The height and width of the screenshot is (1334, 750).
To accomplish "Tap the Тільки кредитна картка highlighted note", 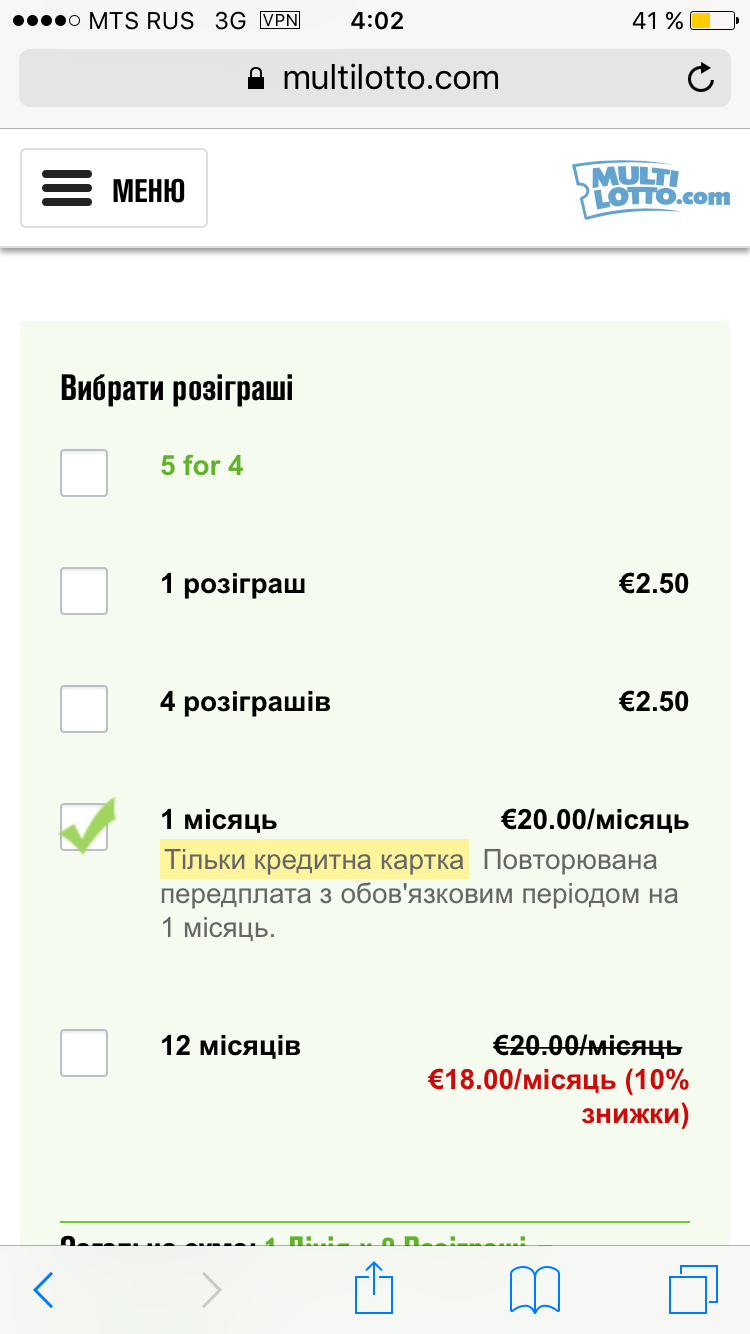I will pyautogui.click(x=314, y=860).
